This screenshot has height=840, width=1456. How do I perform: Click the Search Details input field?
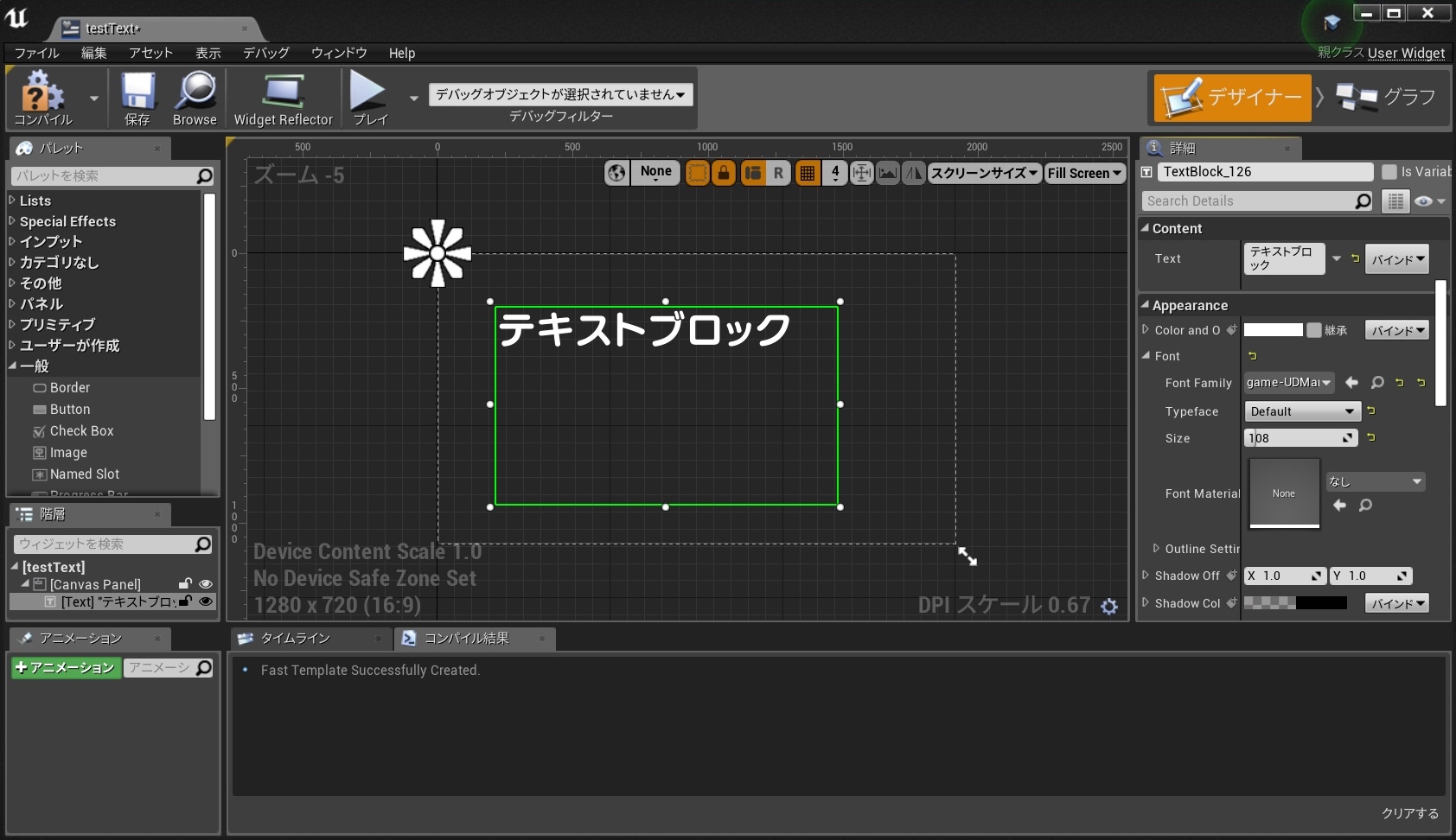point(1249,201)
